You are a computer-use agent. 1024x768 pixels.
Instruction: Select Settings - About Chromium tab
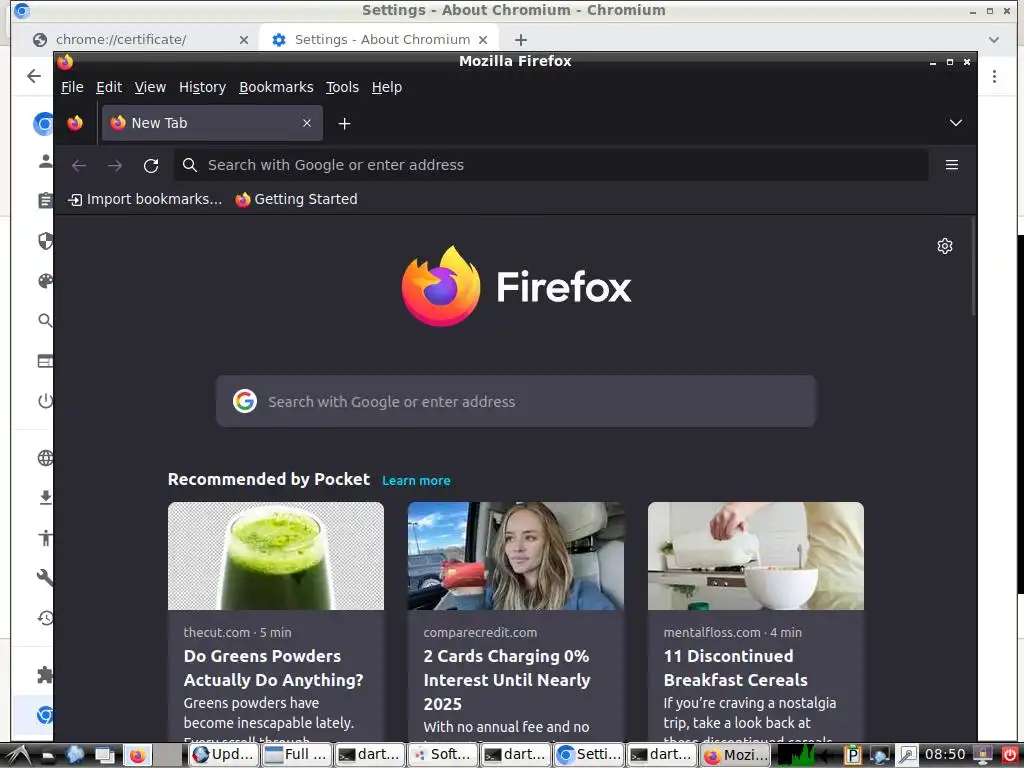[x=379, y=40]
